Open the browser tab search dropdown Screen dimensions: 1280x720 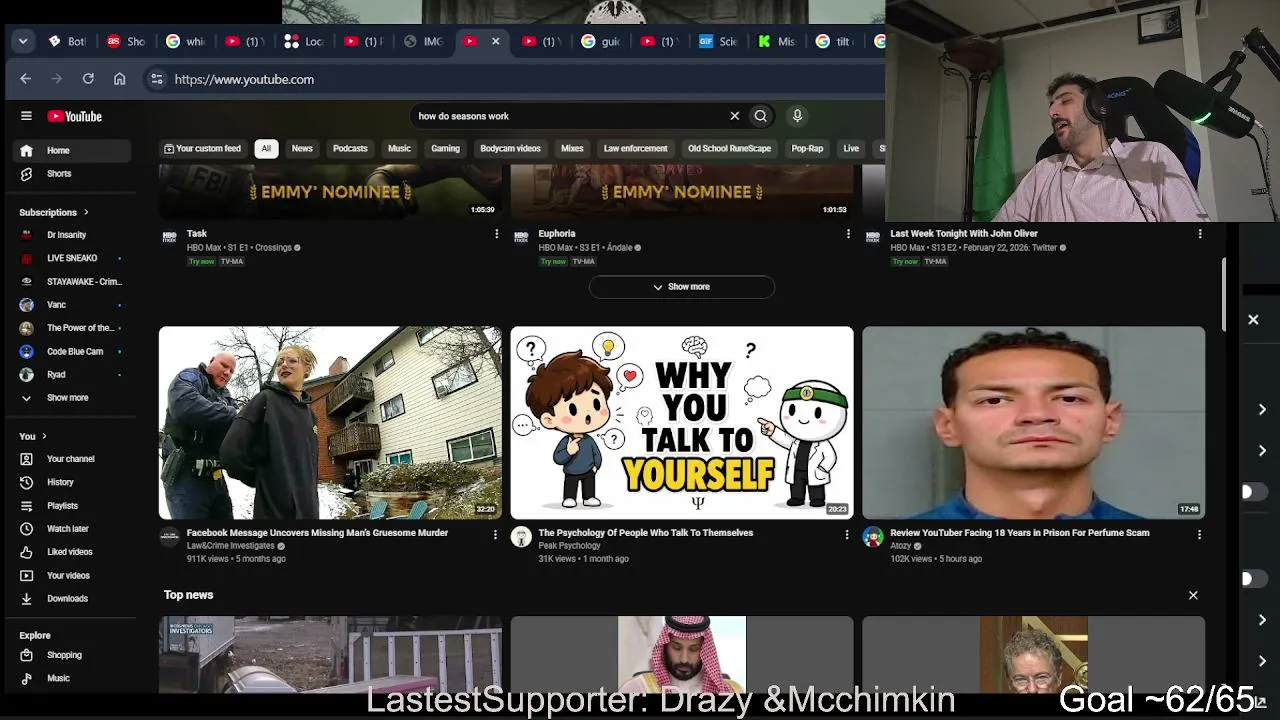[x=23, y=41]
